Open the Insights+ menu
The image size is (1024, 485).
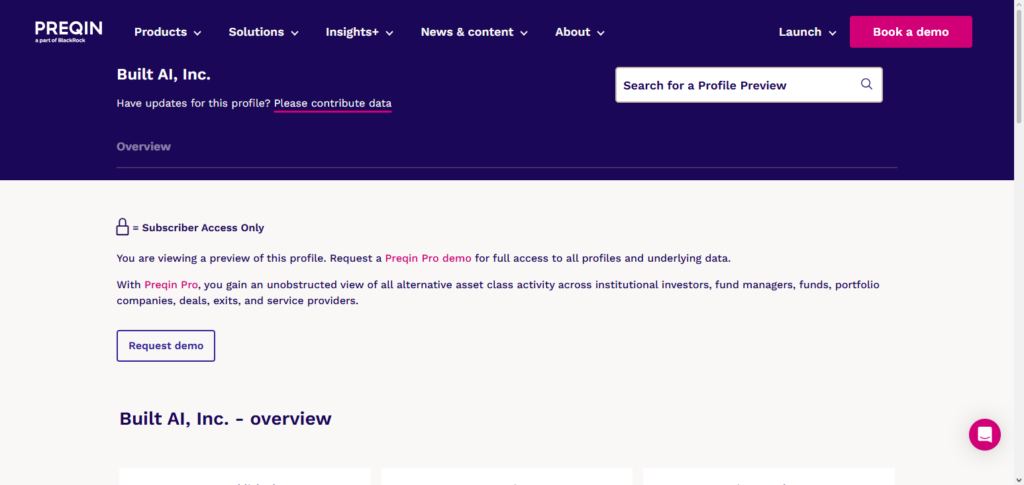coord(359,32)
